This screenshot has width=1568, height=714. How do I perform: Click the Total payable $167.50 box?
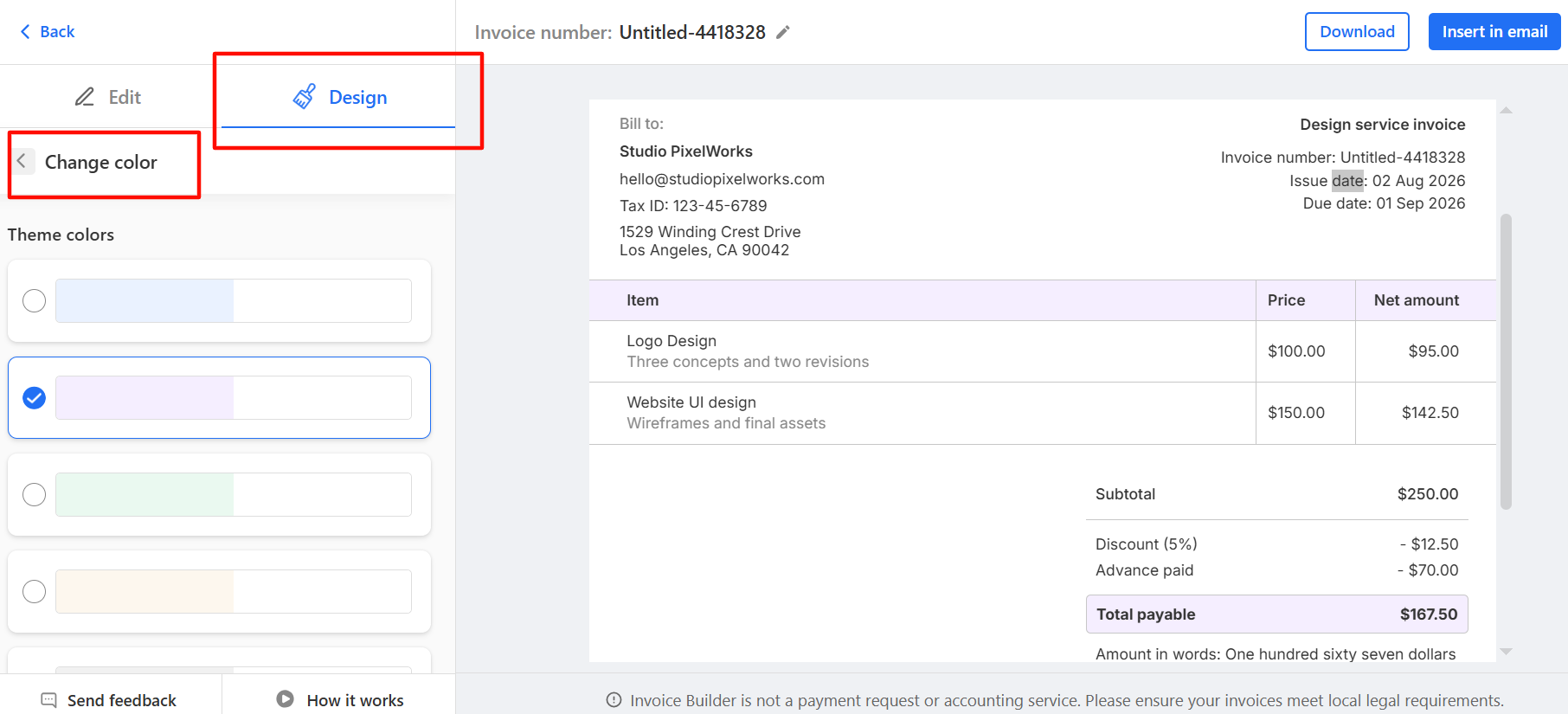point(1276,614)
